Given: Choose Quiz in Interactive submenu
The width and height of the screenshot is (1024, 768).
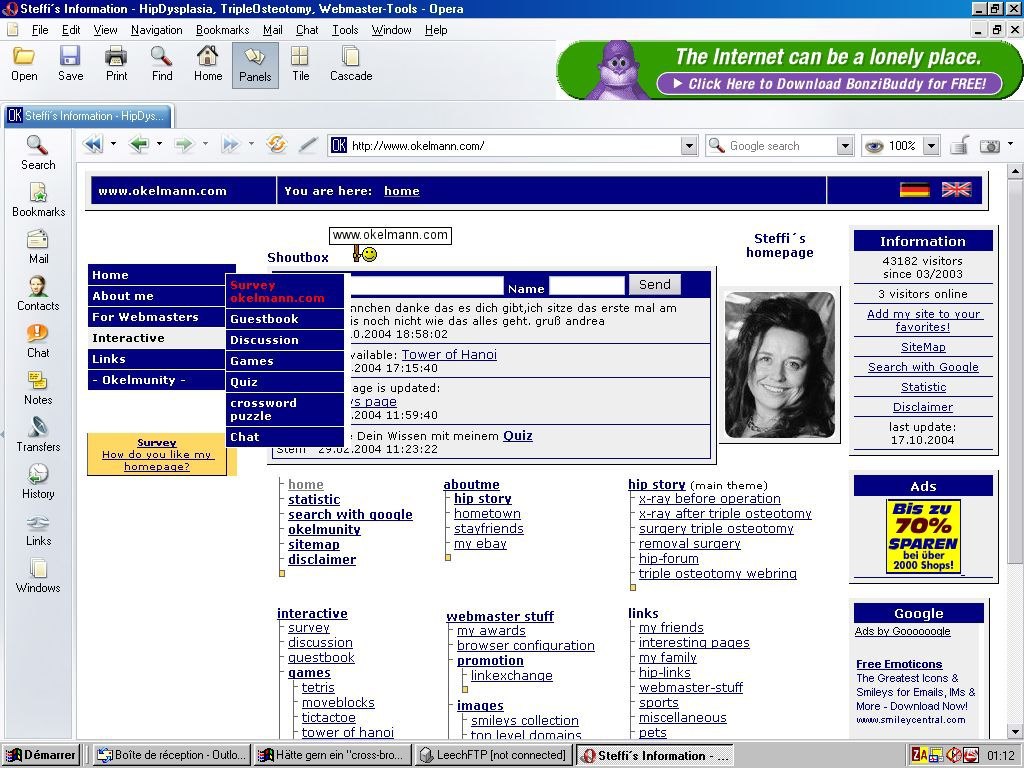Looking at the screenshot, I should (285, 382).
